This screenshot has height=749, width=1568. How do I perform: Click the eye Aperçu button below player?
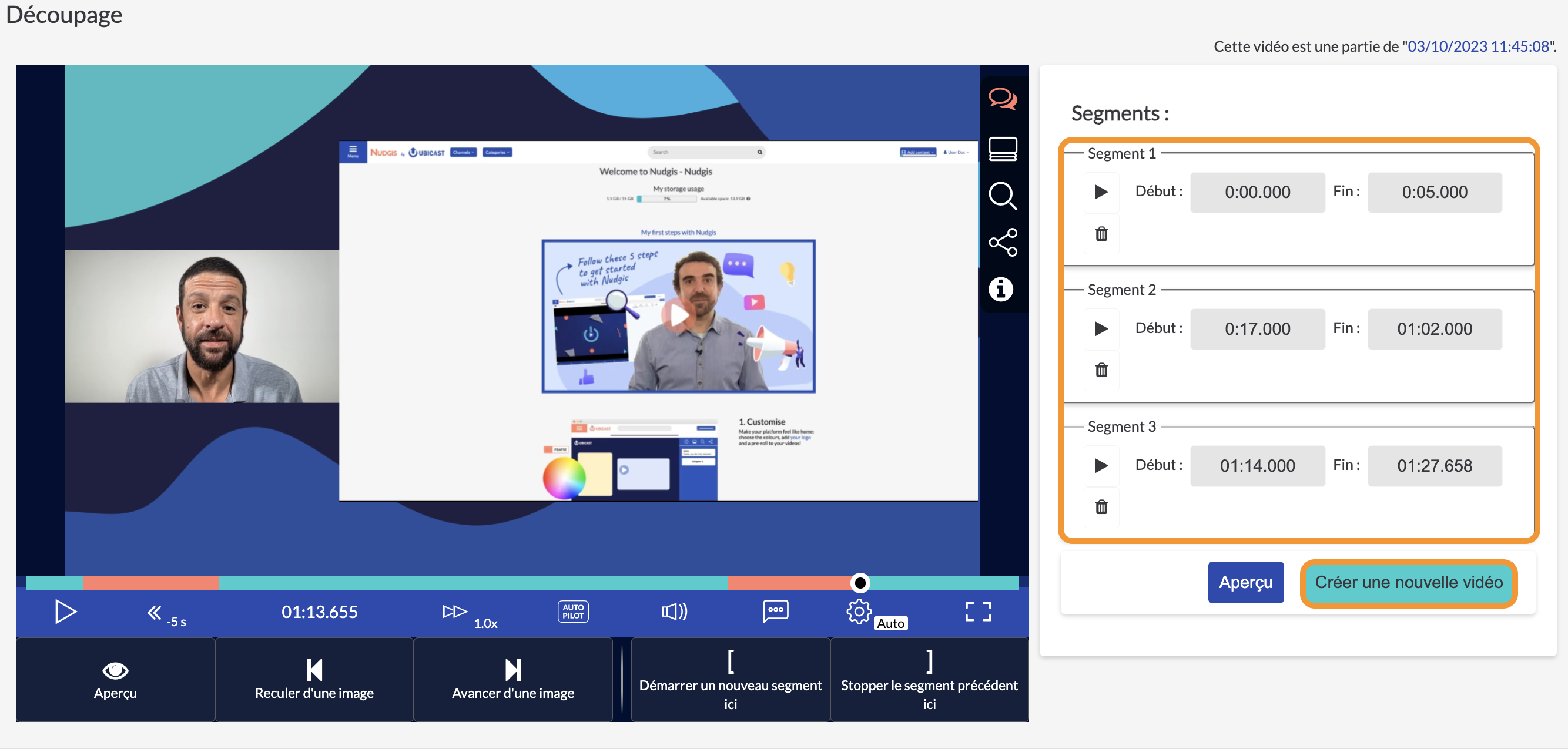(x=115, y=680)
